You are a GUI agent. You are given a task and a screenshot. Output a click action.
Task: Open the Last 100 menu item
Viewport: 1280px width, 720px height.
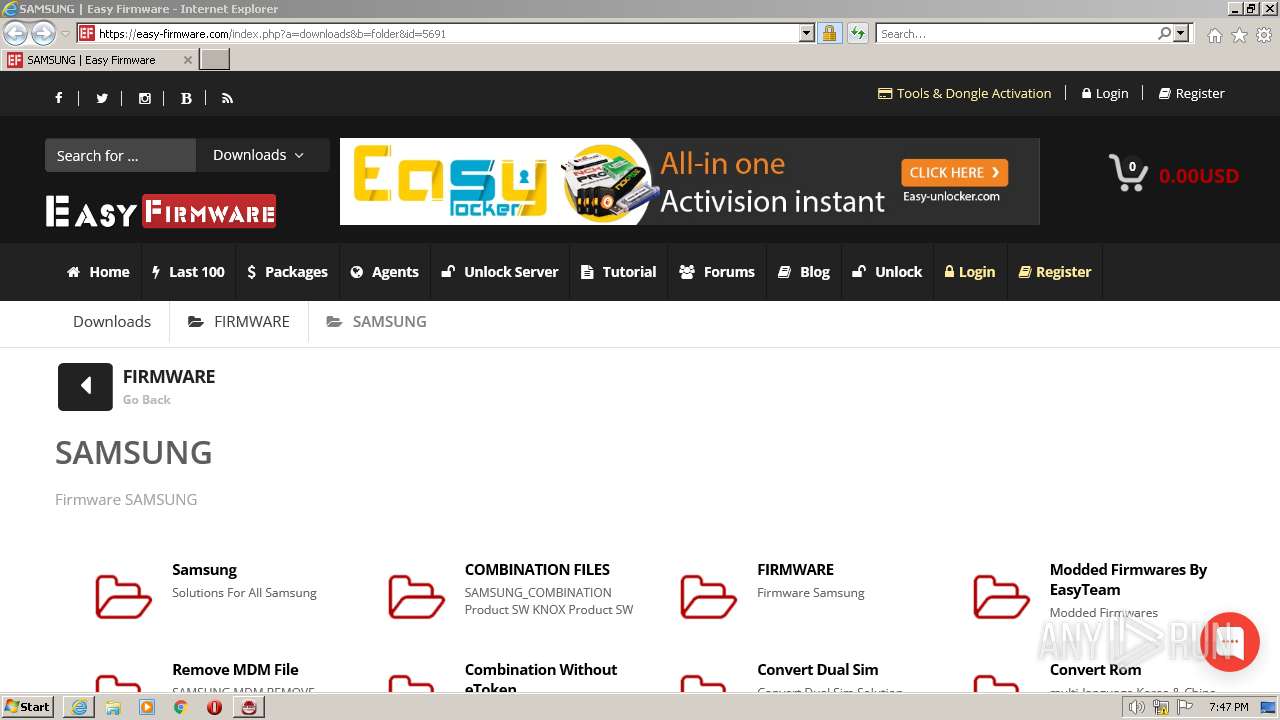pyautogui.click(x=188, y=272)
